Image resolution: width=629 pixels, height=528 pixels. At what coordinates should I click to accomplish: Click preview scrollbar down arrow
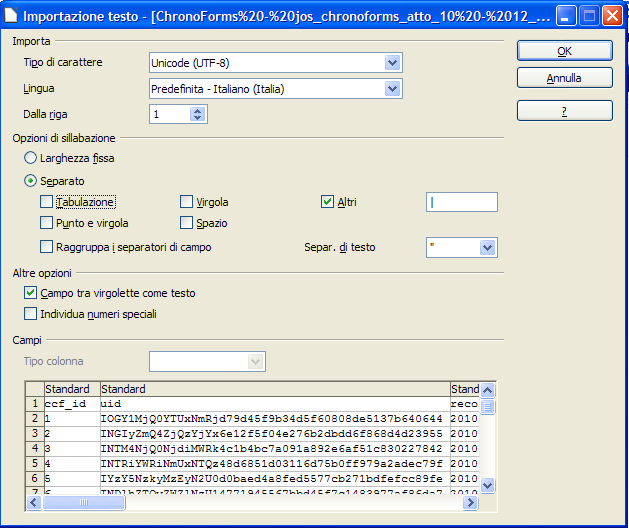pyautogui.click(x=487, y=485)
